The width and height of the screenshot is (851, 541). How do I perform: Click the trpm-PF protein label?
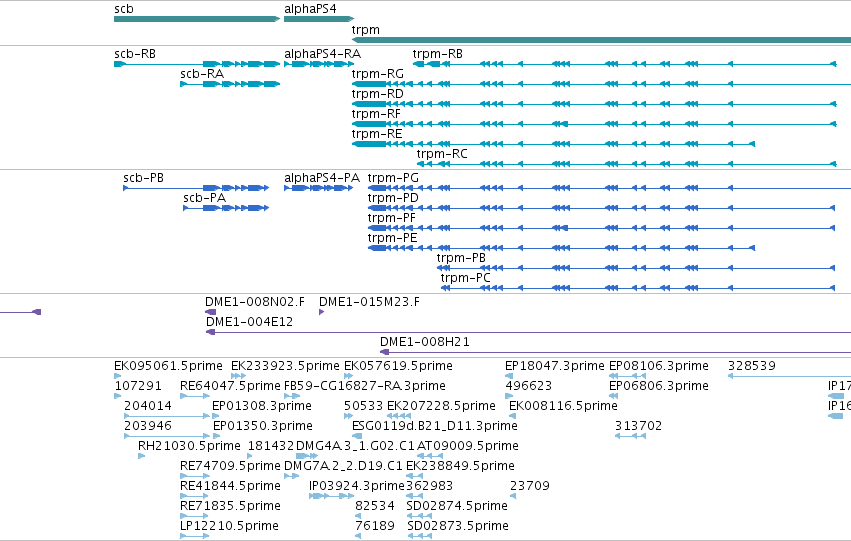391,218
